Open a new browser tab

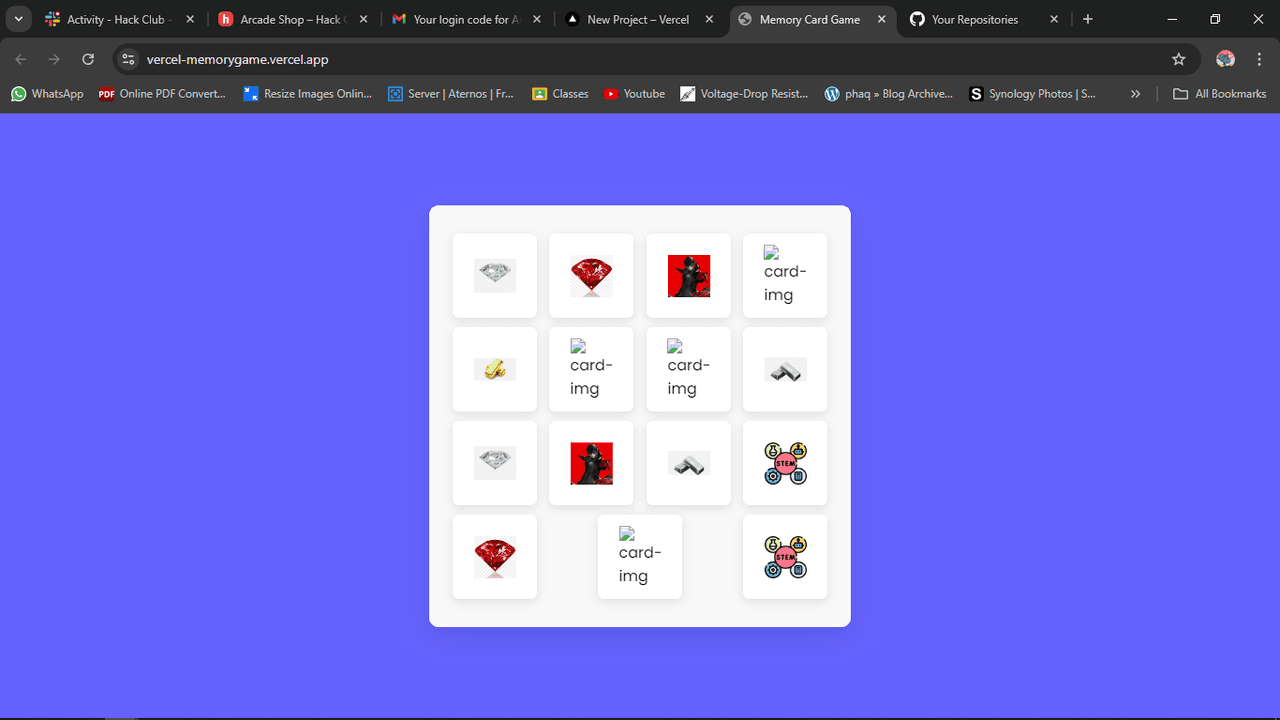[x=1088, y=19]
